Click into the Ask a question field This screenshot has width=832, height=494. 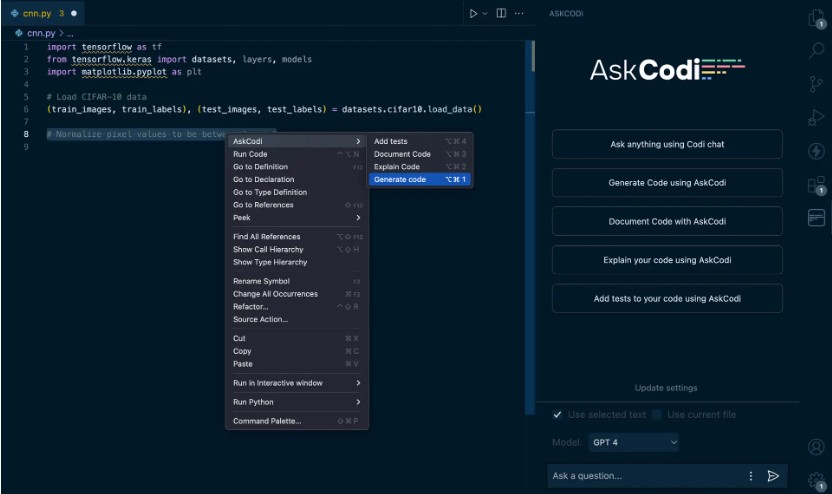pyautogui.click(x=645, y=476)
